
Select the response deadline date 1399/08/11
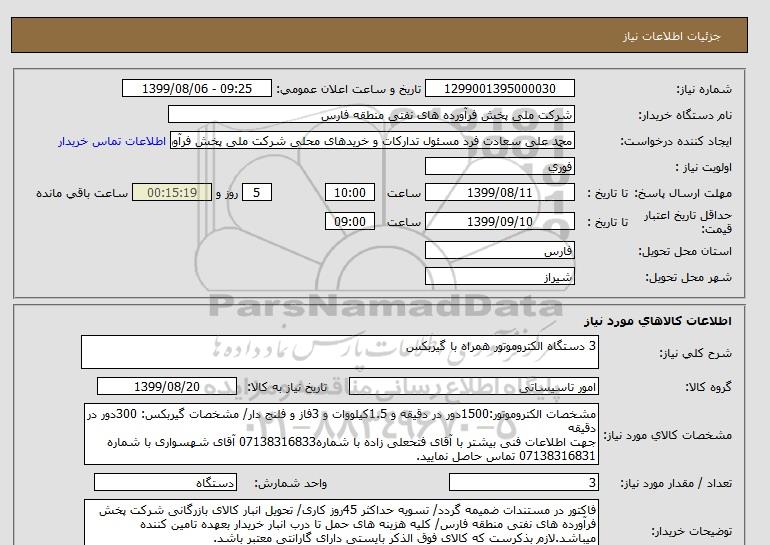click(499, 192)
